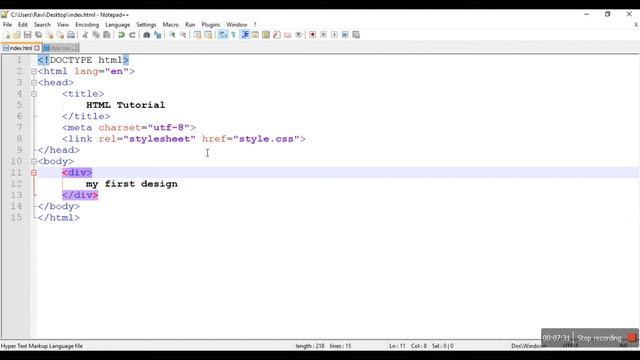The image size is (640, 360).
Task: Toggle Show All Characters paragraph icon
Action: 233,35
